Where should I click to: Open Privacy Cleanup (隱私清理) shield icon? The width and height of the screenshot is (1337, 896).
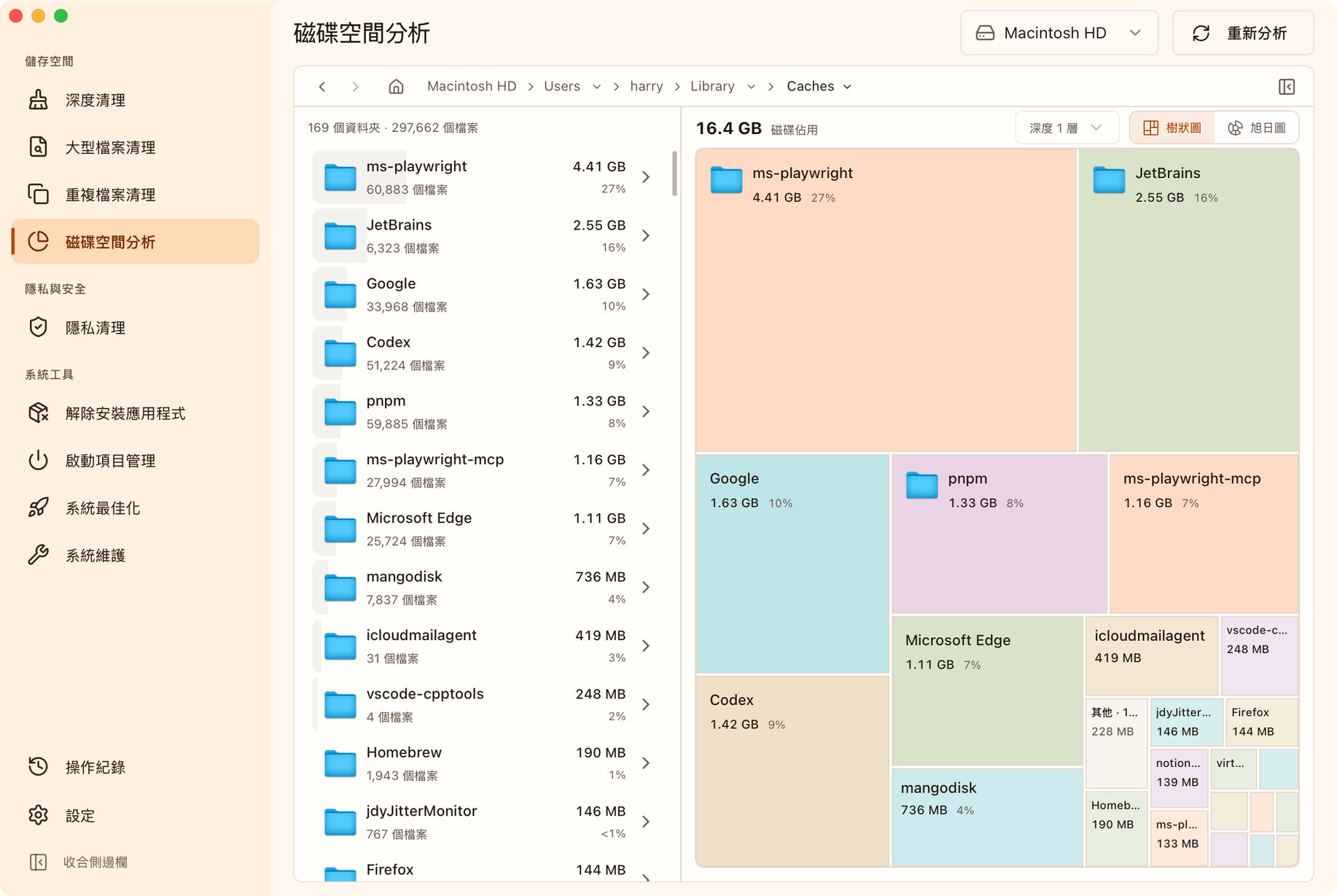coord(38,327)
